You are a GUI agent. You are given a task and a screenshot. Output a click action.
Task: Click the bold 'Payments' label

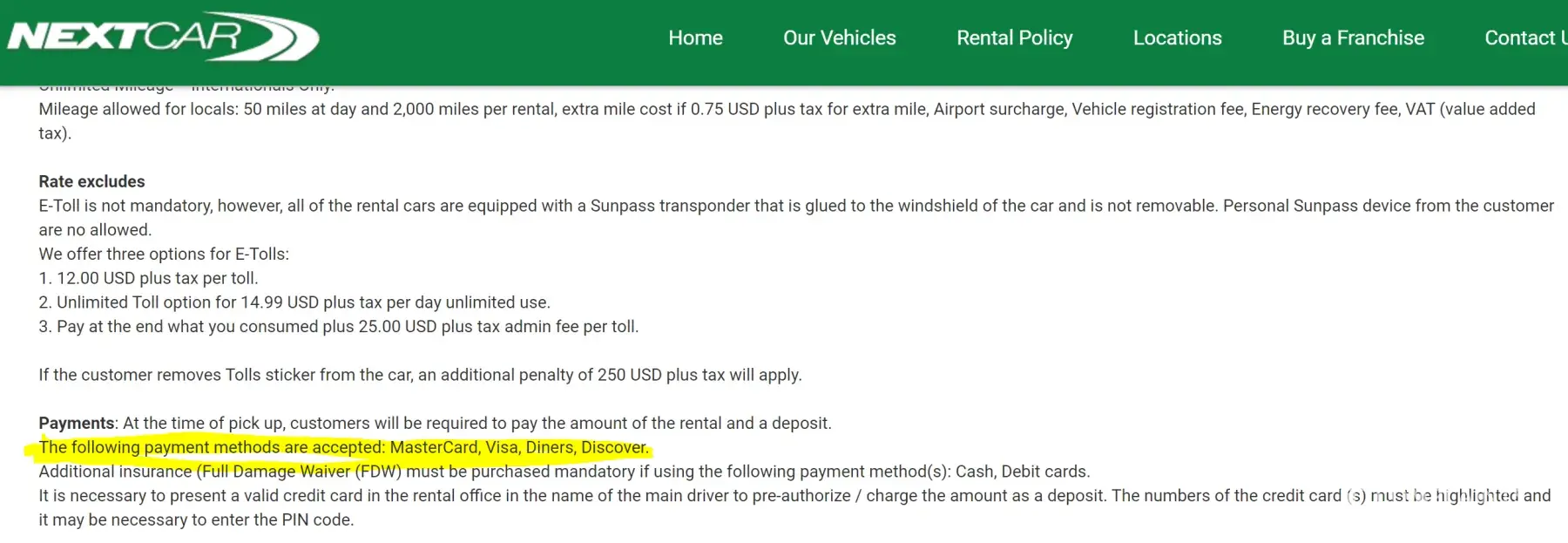point(77,423)
